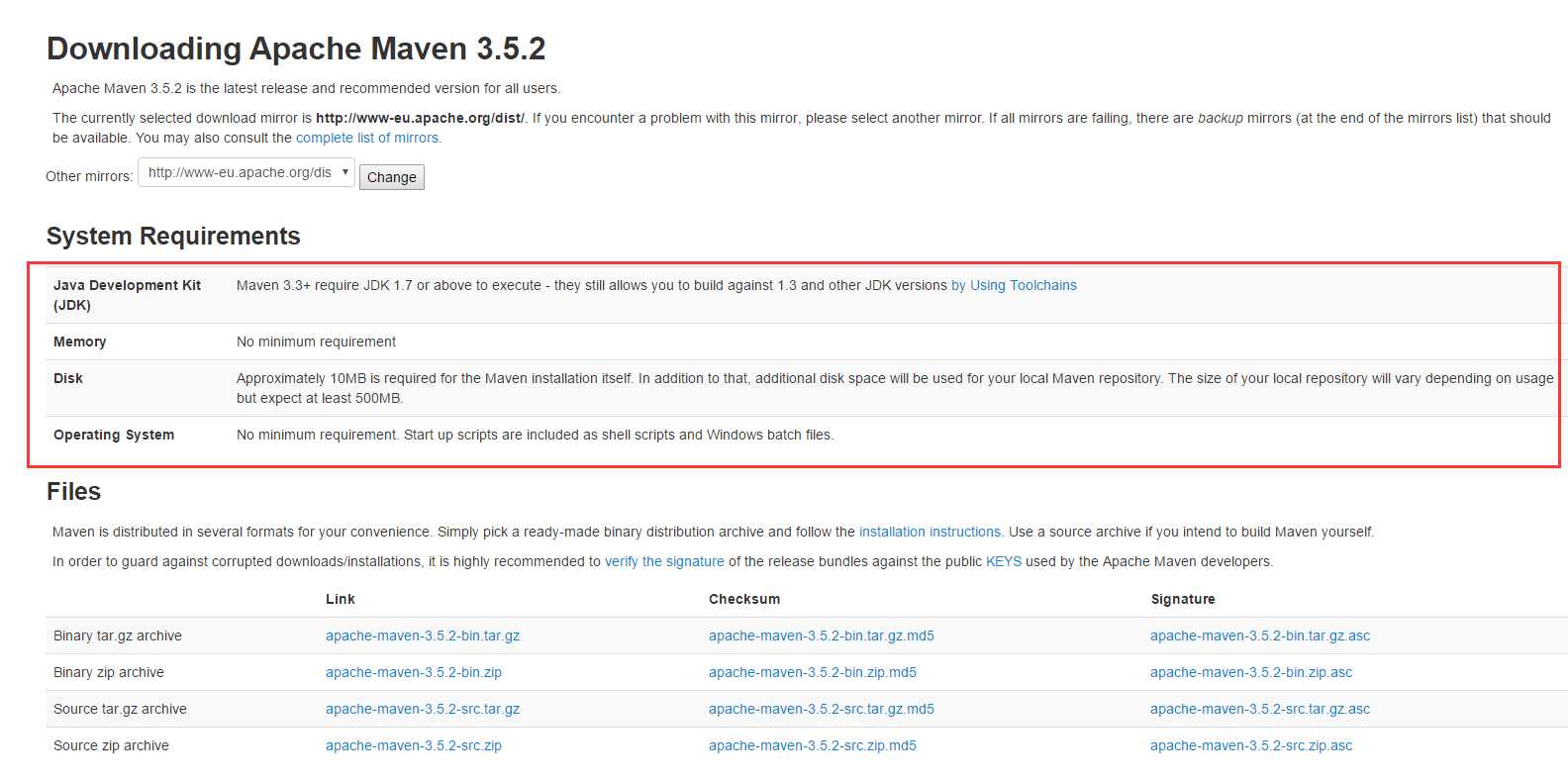Open apache-maven-3.5.2-bin.tar.gz.asc signature
This screenshot has width=1568, height=783.
click(1260, 636)
